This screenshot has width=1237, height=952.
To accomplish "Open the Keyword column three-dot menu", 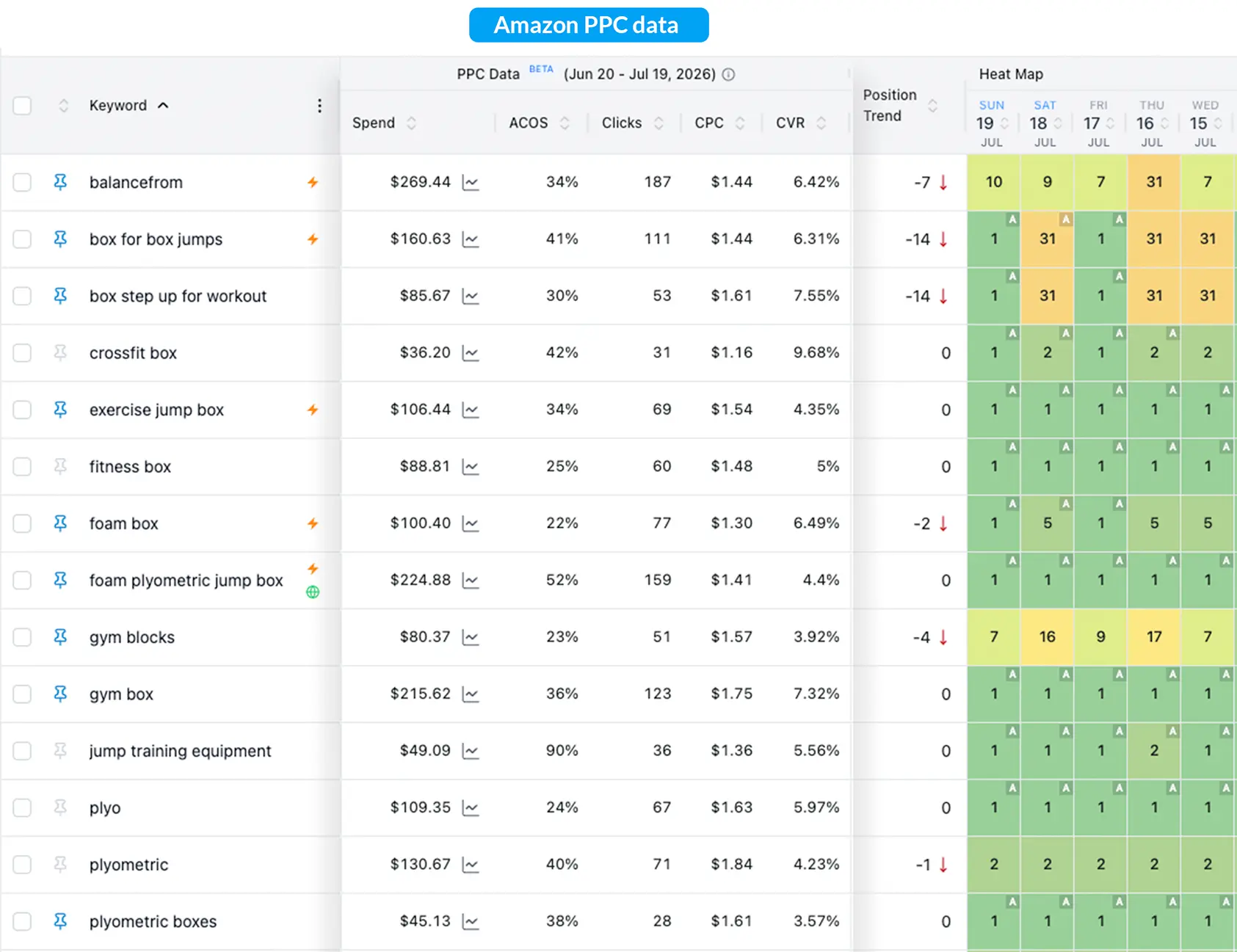I will [x=319, y=106].
